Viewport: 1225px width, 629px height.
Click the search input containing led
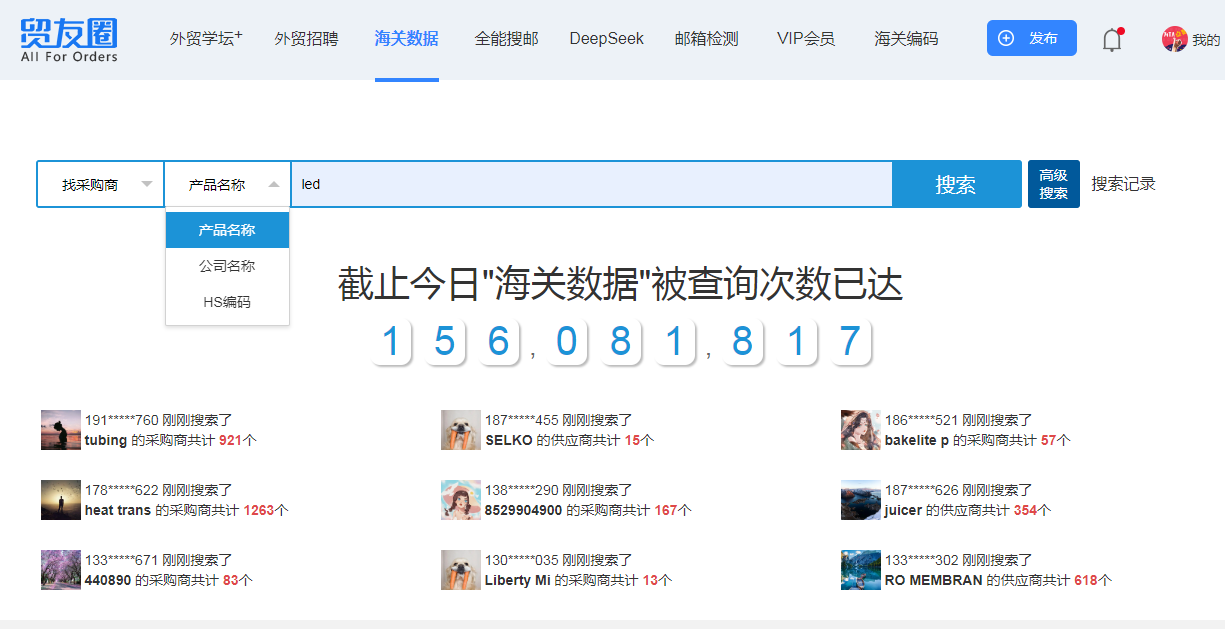[x=590, y=184]
